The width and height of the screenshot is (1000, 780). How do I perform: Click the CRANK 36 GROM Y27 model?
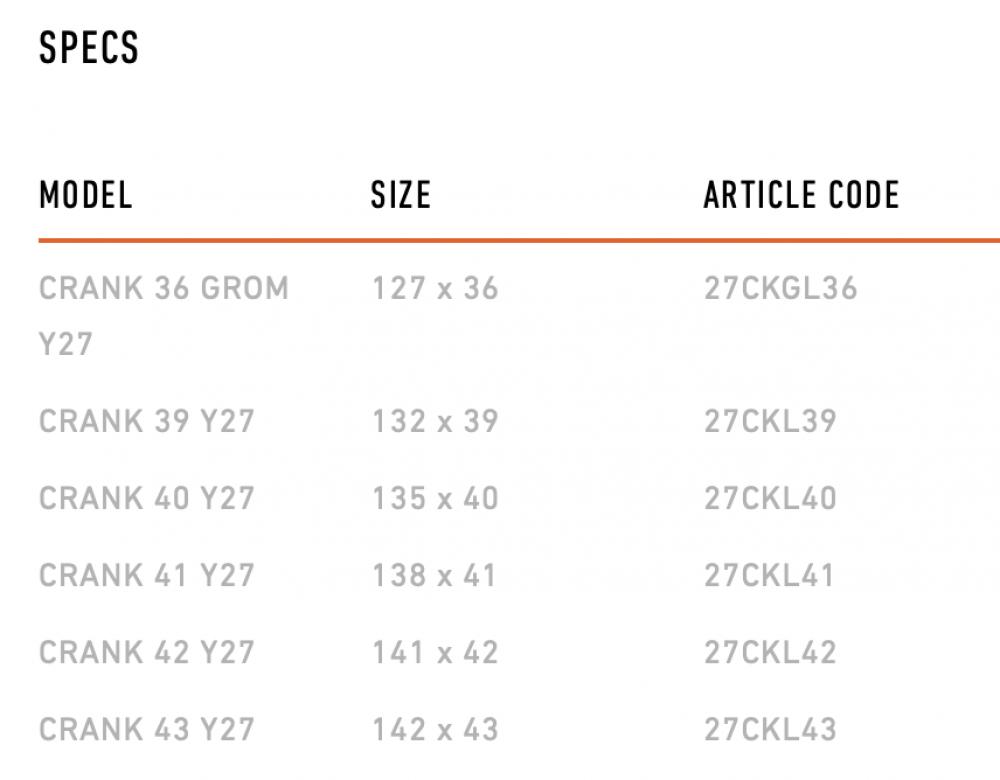(x=164, y=316)
